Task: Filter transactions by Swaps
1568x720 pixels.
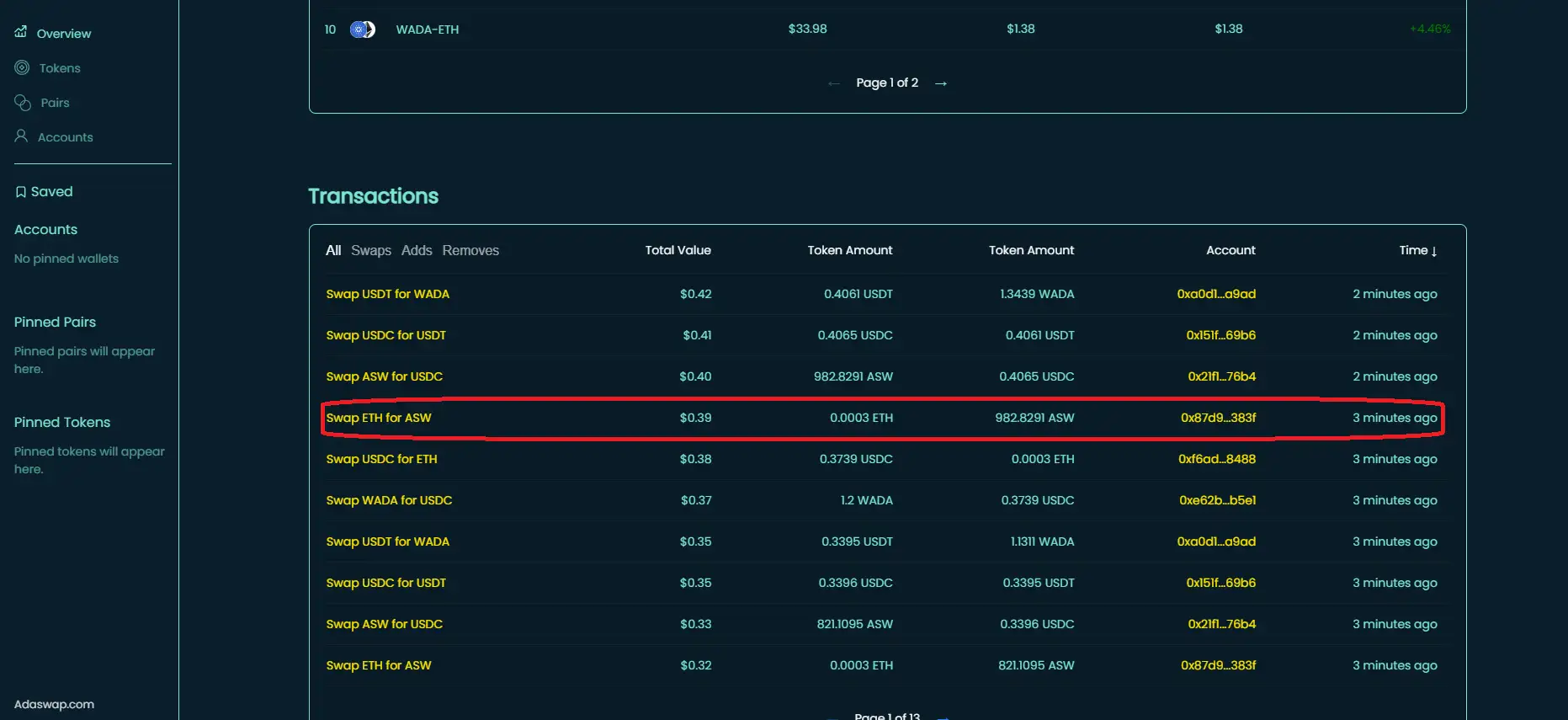Action: (x=370, y=250)
